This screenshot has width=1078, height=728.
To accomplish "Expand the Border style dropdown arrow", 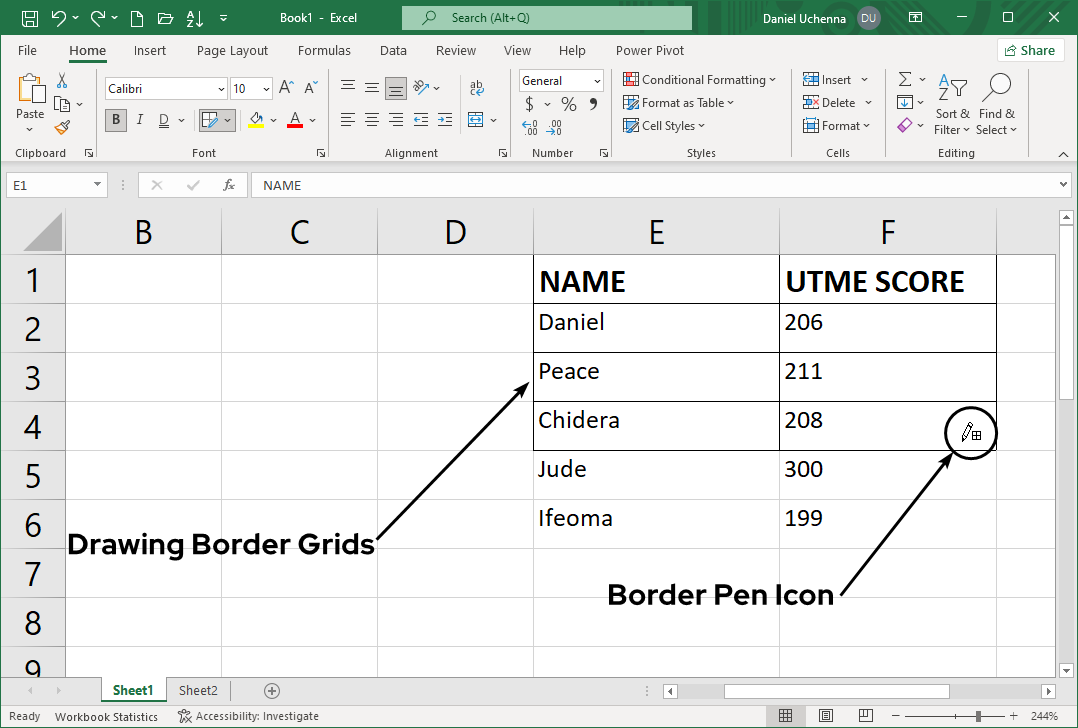I will point(228,120).
